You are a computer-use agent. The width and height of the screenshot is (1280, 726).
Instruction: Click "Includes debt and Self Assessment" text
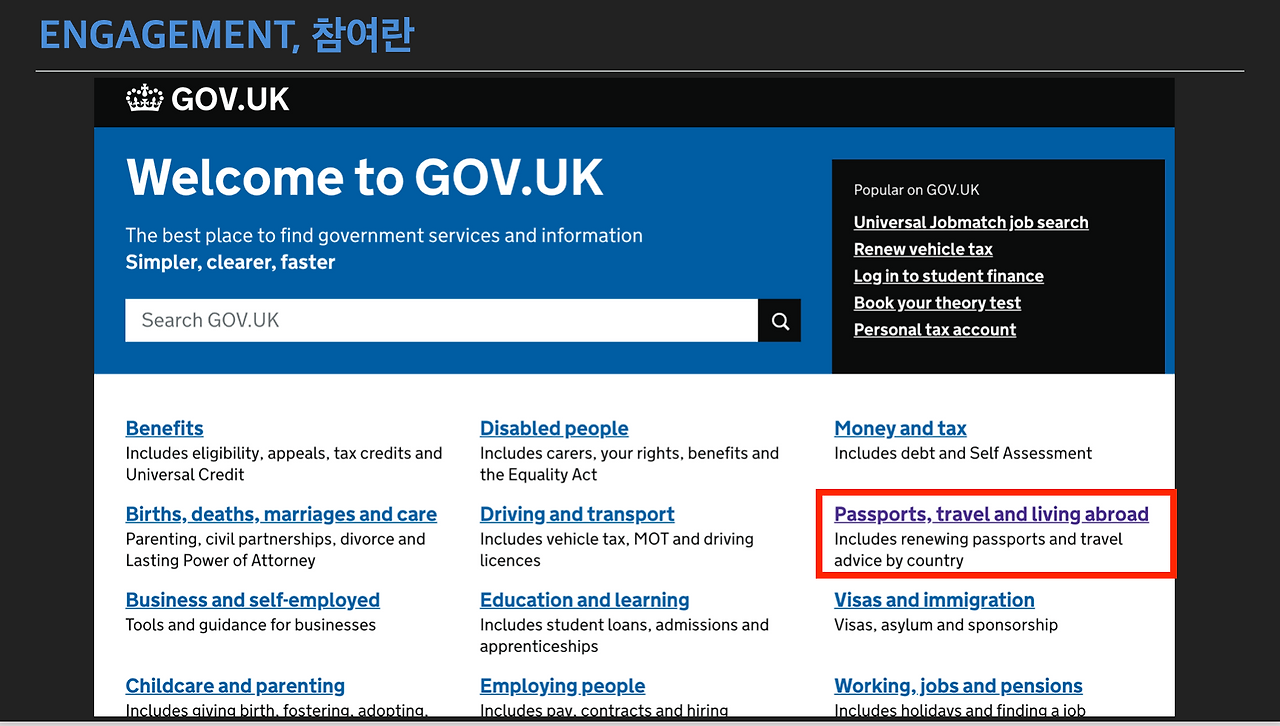click(963, 453)
